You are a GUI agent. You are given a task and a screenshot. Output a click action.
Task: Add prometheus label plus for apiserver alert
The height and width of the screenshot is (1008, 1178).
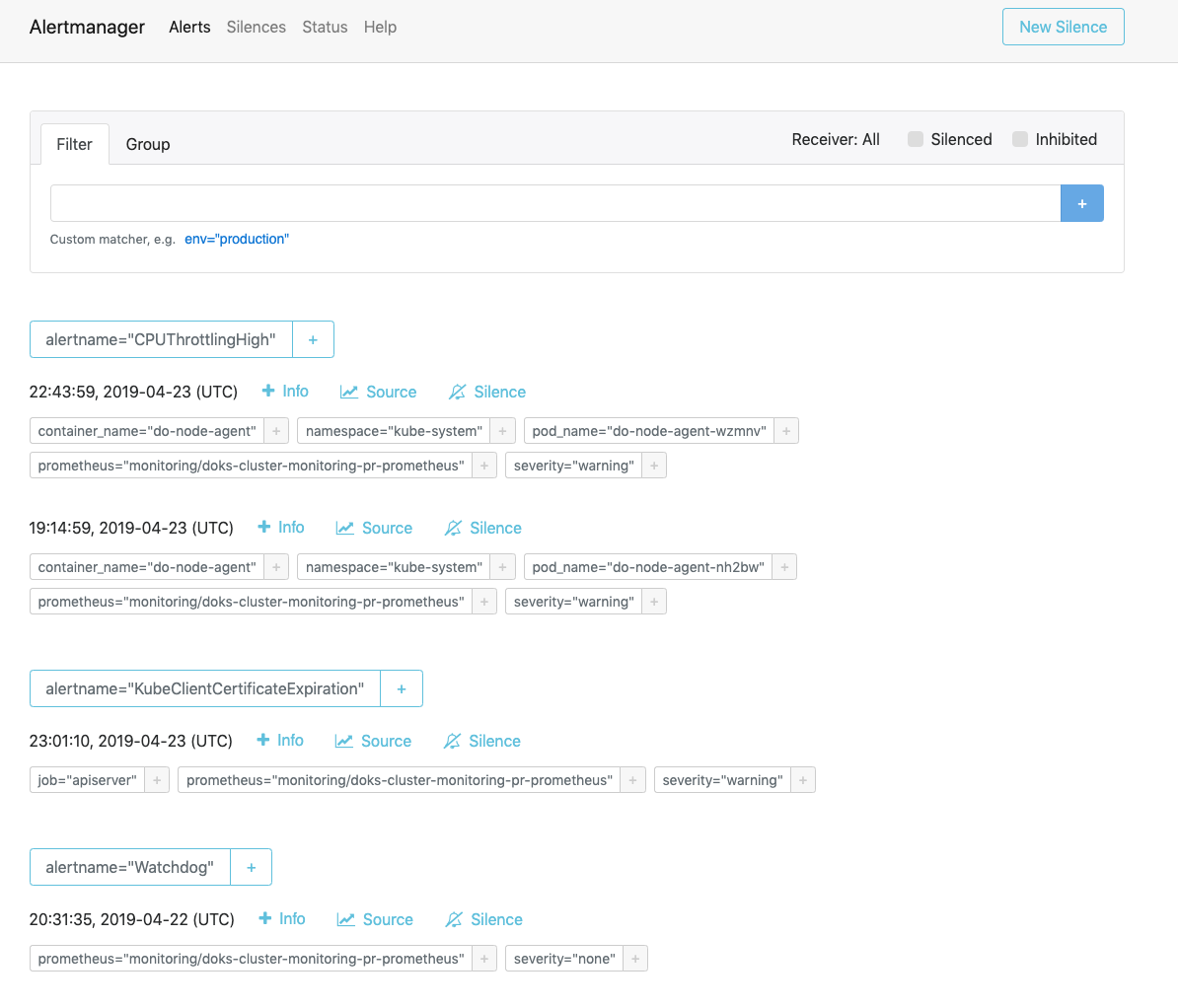632,780
